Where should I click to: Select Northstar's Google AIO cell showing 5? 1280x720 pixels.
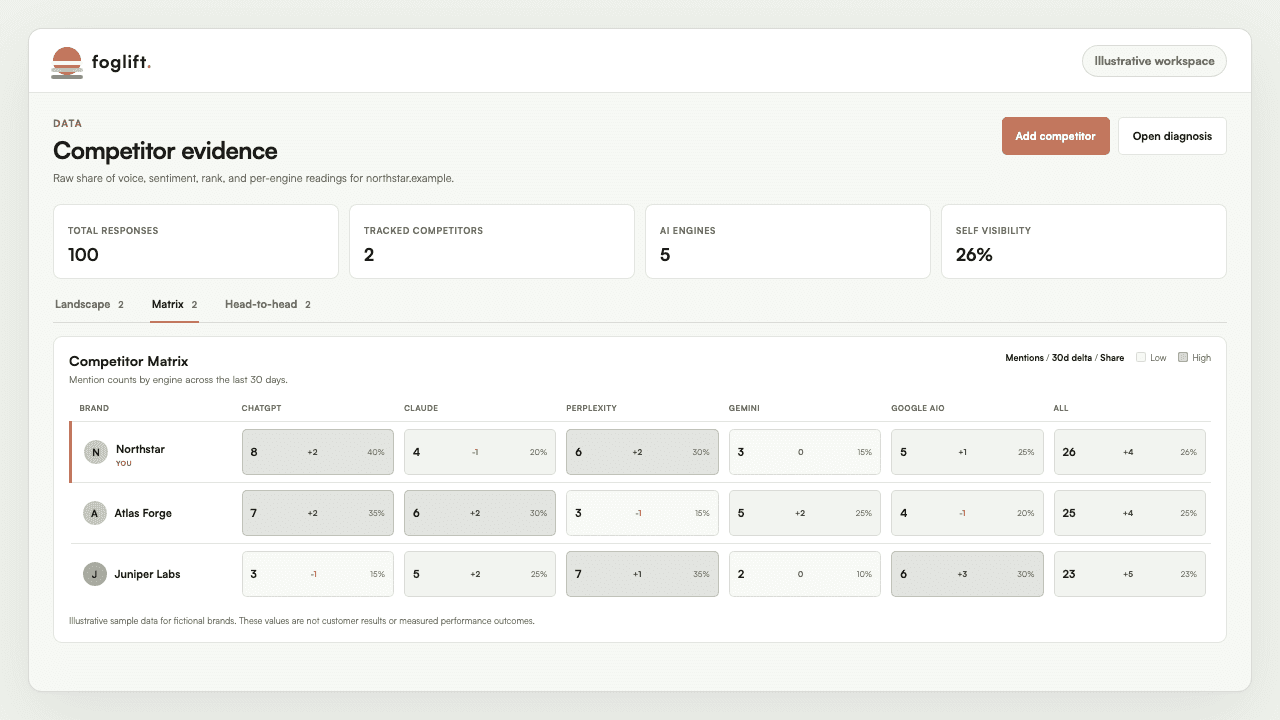click(x=967, y=452)
